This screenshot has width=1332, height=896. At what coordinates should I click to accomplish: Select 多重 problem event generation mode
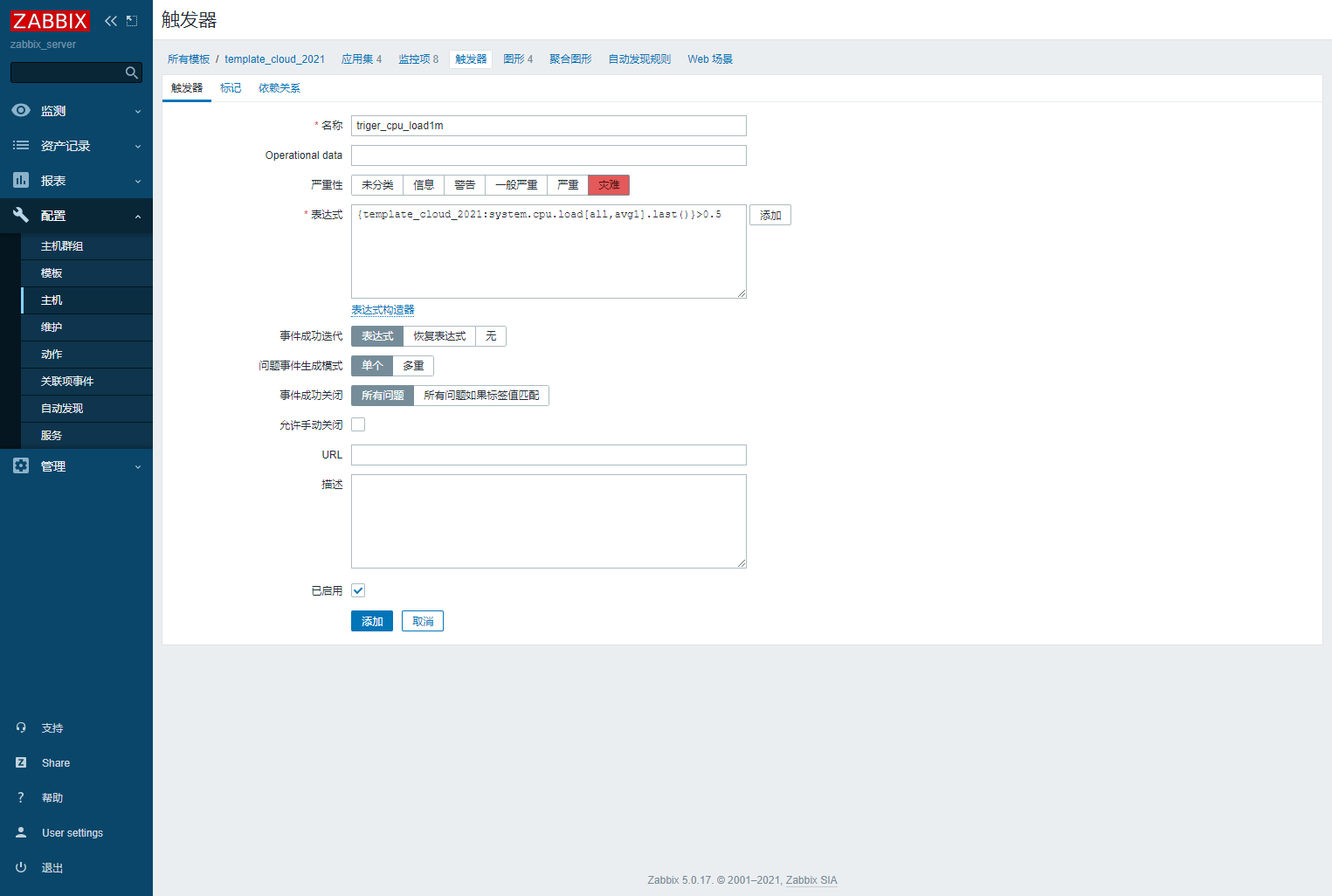click(x=413, y=366)
